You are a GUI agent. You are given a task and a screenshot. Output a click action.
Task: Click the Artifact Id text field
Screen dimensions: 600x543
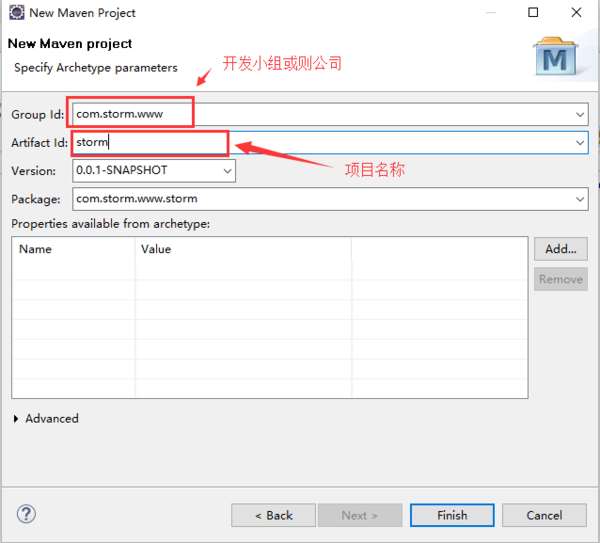(x=330, y=142)
